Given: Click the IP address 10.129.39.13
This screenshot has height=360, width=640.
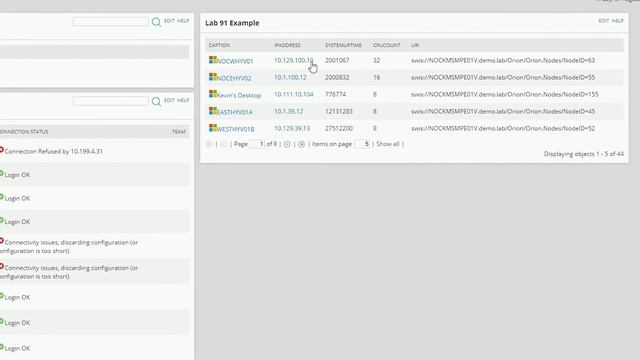Looking at the screenshot, I should [x=292, y=129].
